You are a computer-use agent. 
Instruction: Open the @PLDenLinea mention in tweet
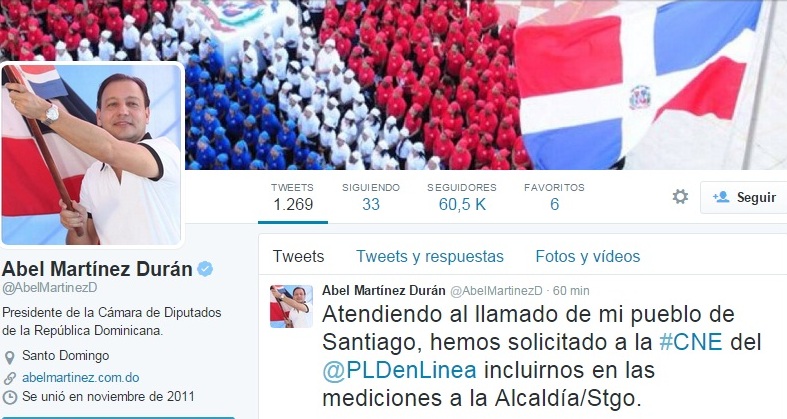pos(399,370)
